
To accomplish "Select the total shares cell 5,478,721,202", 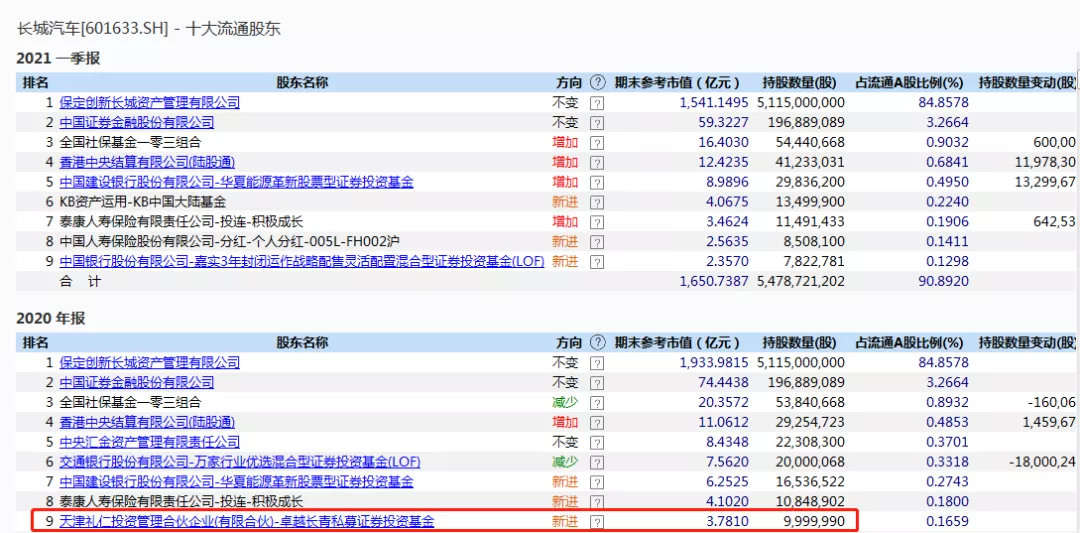I will 801,282.
